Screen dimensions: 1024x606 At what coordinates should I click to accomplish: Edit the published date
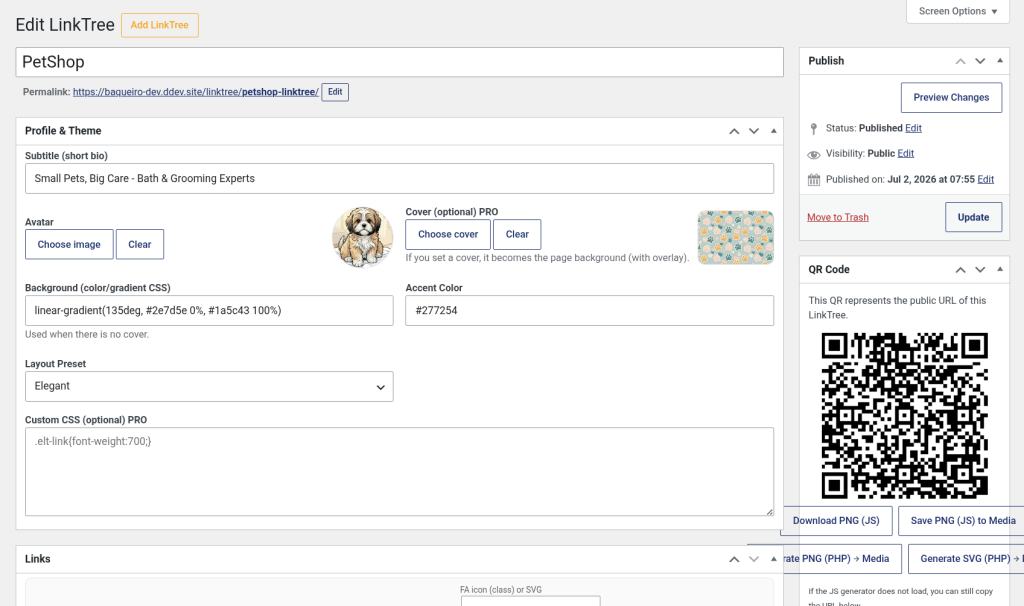pyautogui.click(x=986, y=180)
